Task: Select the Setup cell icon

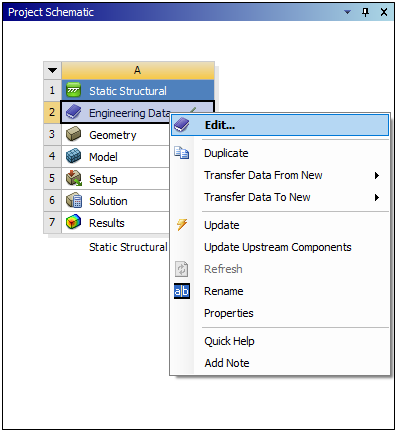Action: pyautogui.click(x=74, y=178)
